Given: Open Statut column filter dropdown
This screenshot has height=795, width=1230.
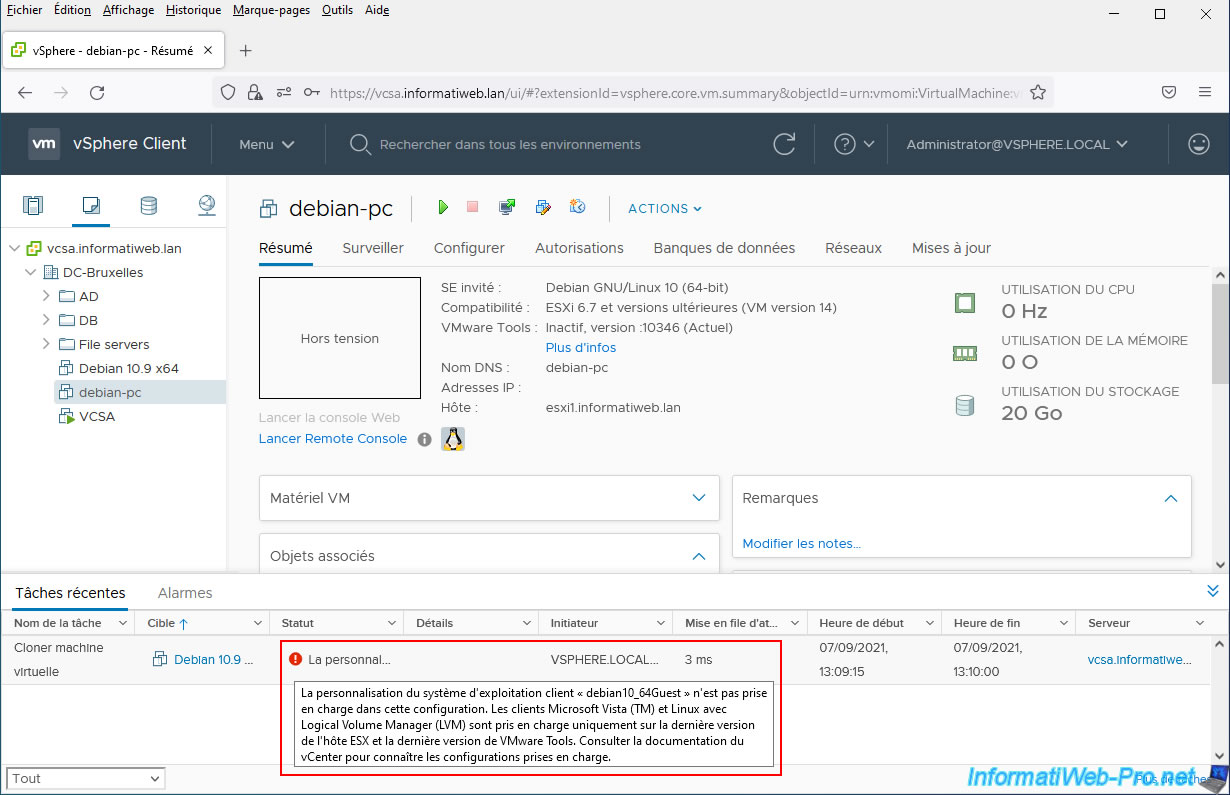Looking at the screenshot, I should click(x=392, y=623).
